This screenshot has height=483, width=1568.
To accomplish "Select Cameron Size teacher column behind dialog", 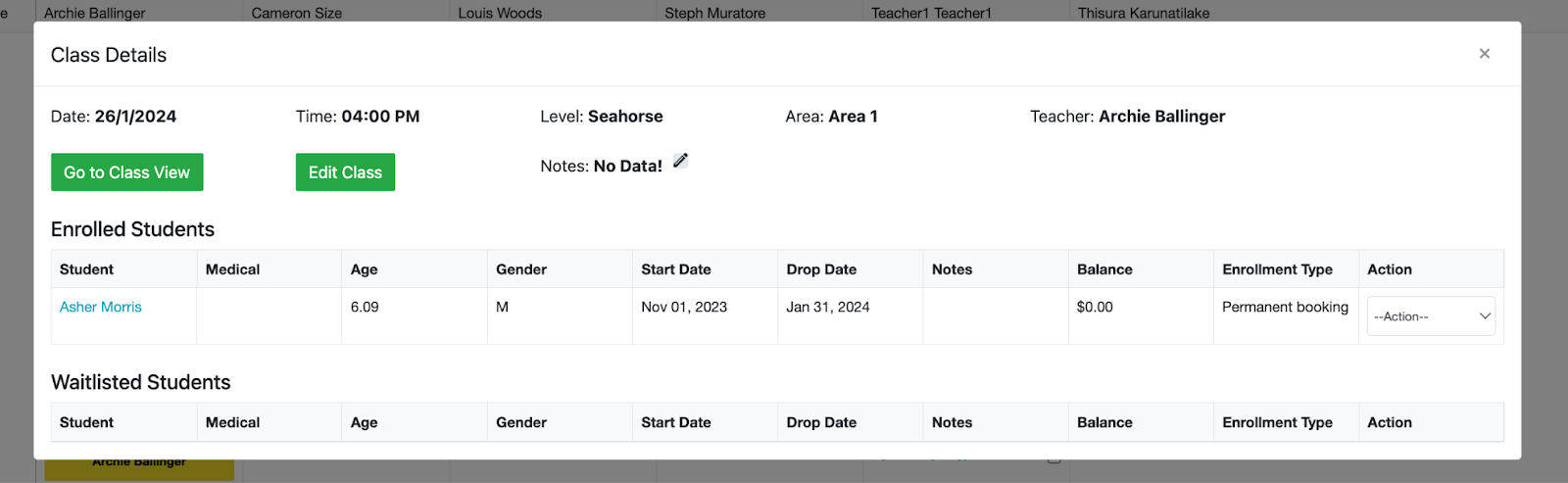I will (x=297, y=13).
